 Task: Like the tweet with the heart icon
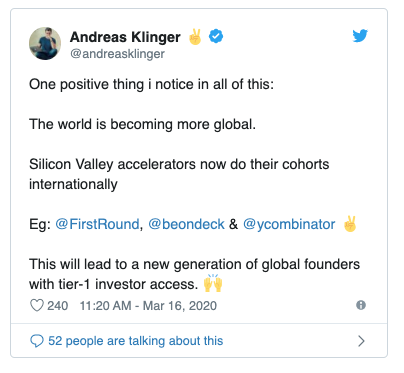(37, 305)
